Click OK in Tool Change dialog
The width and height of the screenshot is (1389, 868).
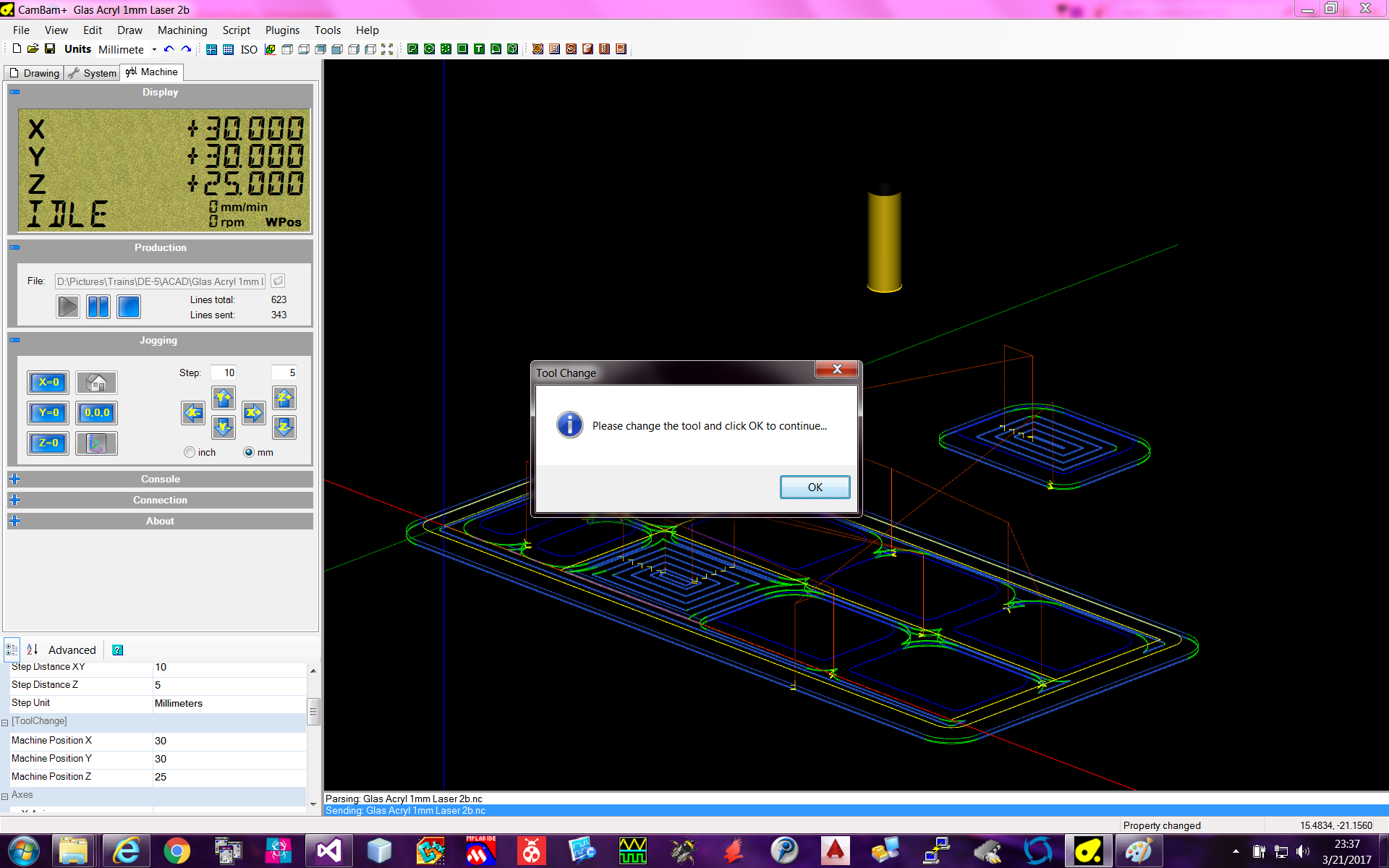click(815, 487)
